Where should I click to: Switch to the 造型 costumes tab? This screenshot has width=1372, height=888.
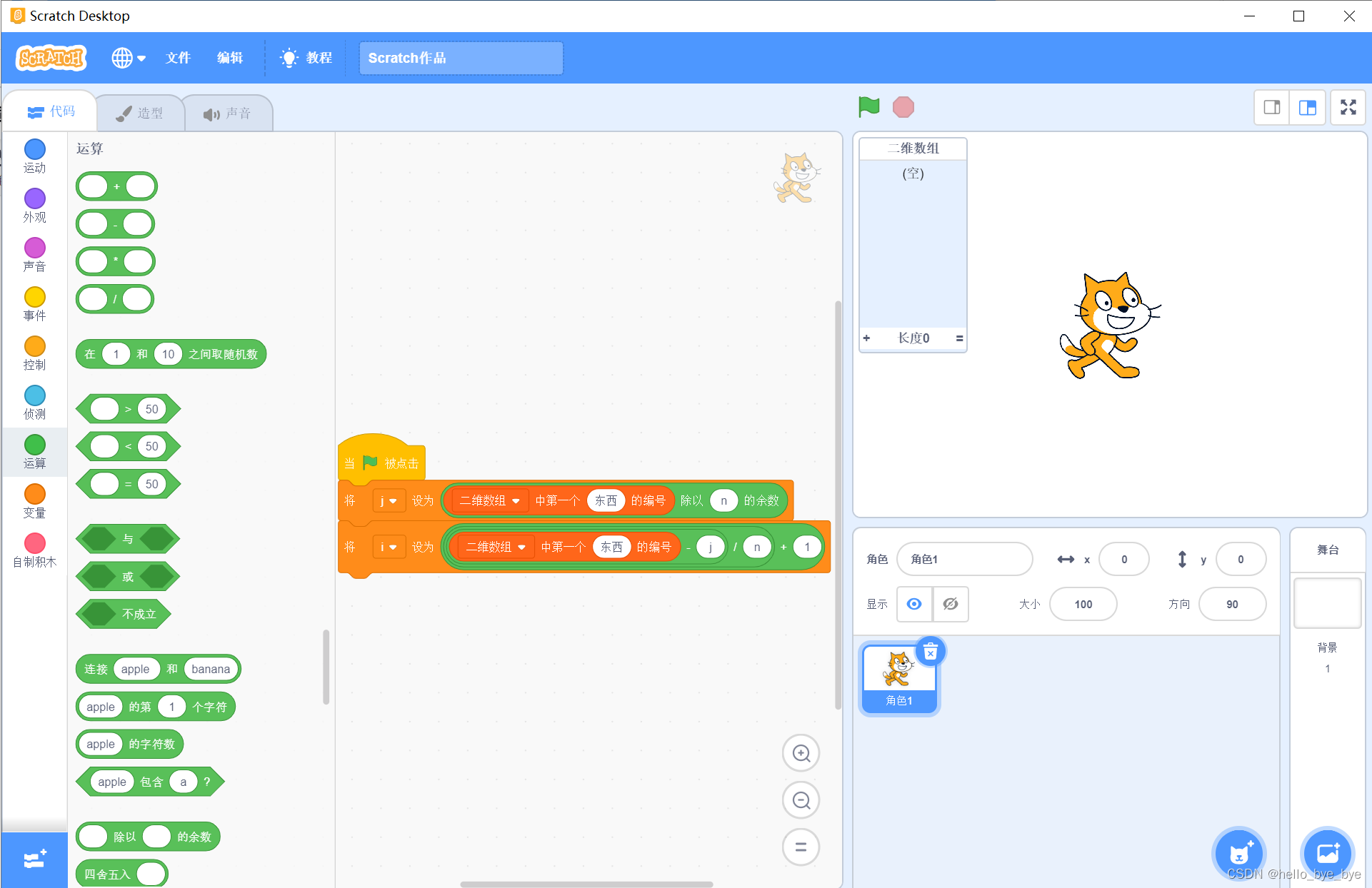pos(140,113)
